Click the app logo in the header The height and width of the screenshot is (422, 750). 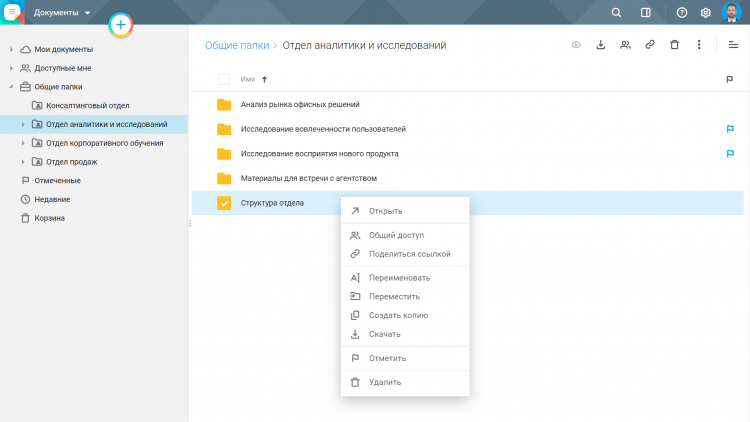[x=12, y=12]
